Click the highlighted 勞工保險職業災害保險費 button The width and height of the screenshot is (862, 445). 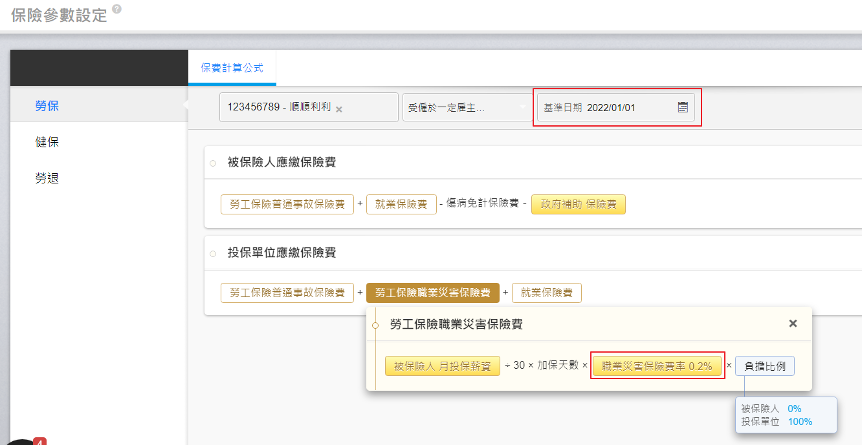(x=432, y=293)
